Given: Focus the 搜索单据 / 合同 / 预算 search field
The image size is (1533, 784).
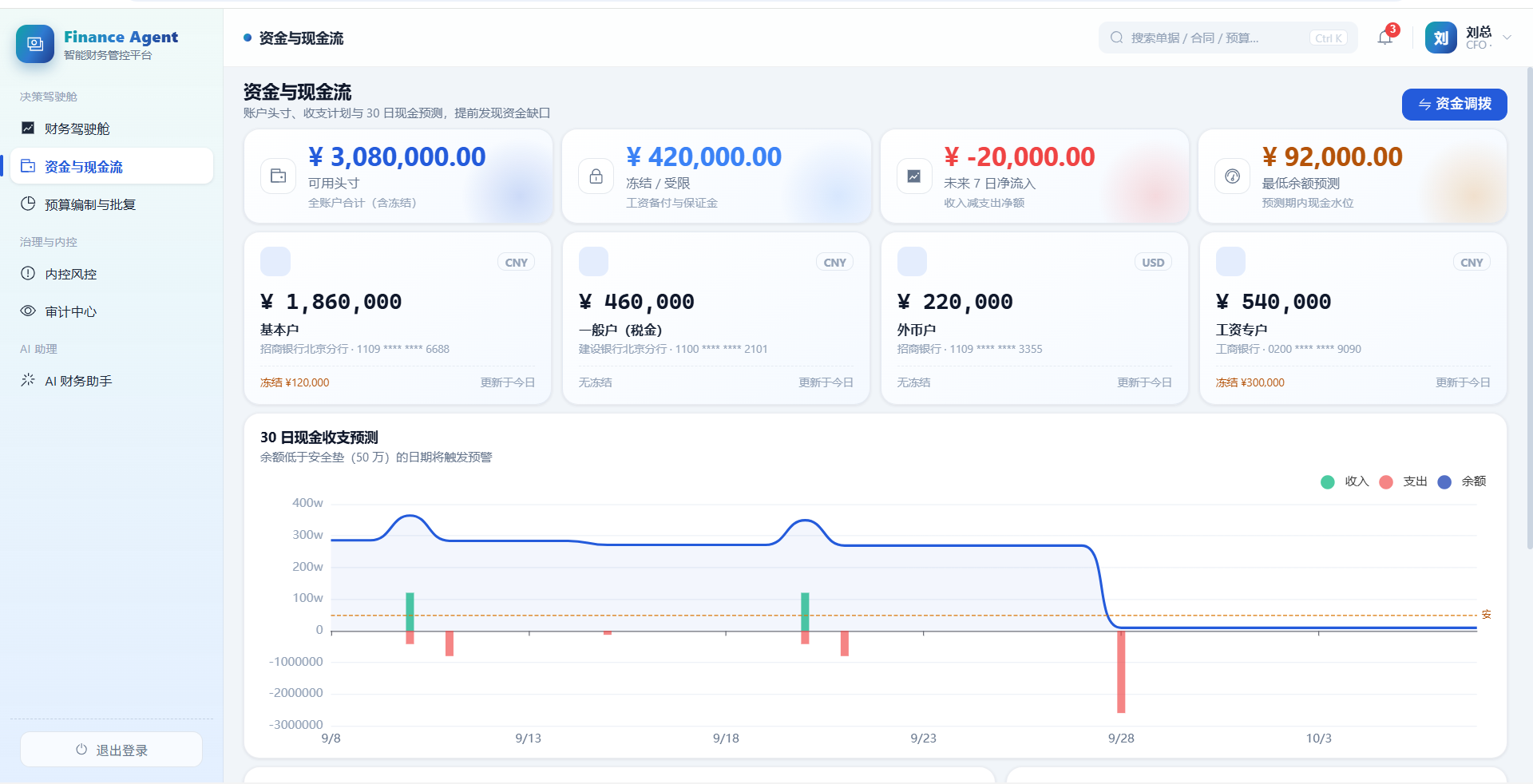Looking at the screenshot, I should click(x=1228, y=38).
